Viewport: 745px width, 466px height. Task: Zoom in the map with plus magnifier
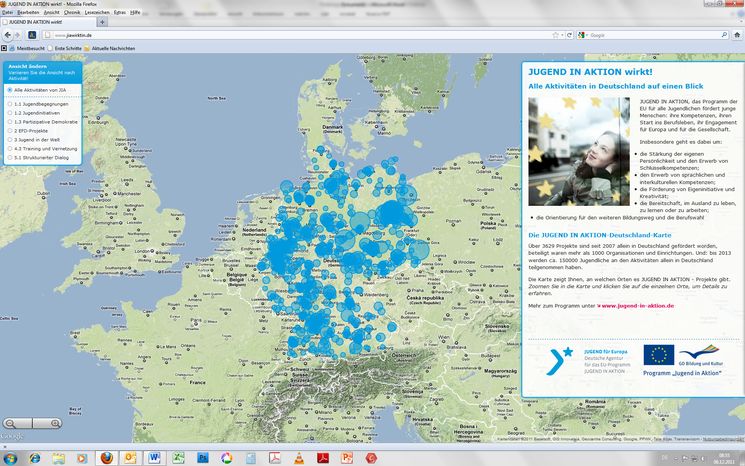pyautogui.click(x=56, y=423)
